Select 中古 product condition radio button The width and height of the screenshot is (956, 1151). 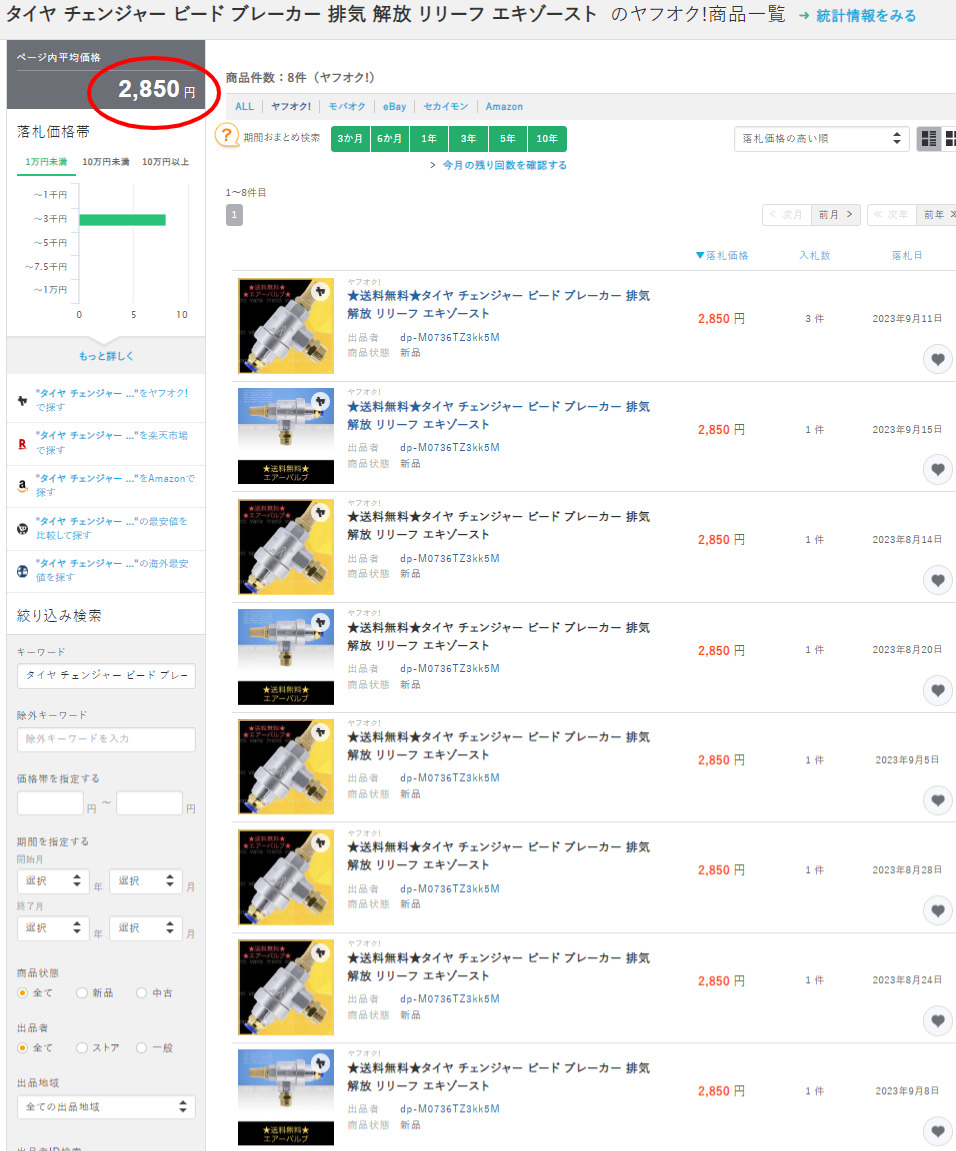click(141, 993)
